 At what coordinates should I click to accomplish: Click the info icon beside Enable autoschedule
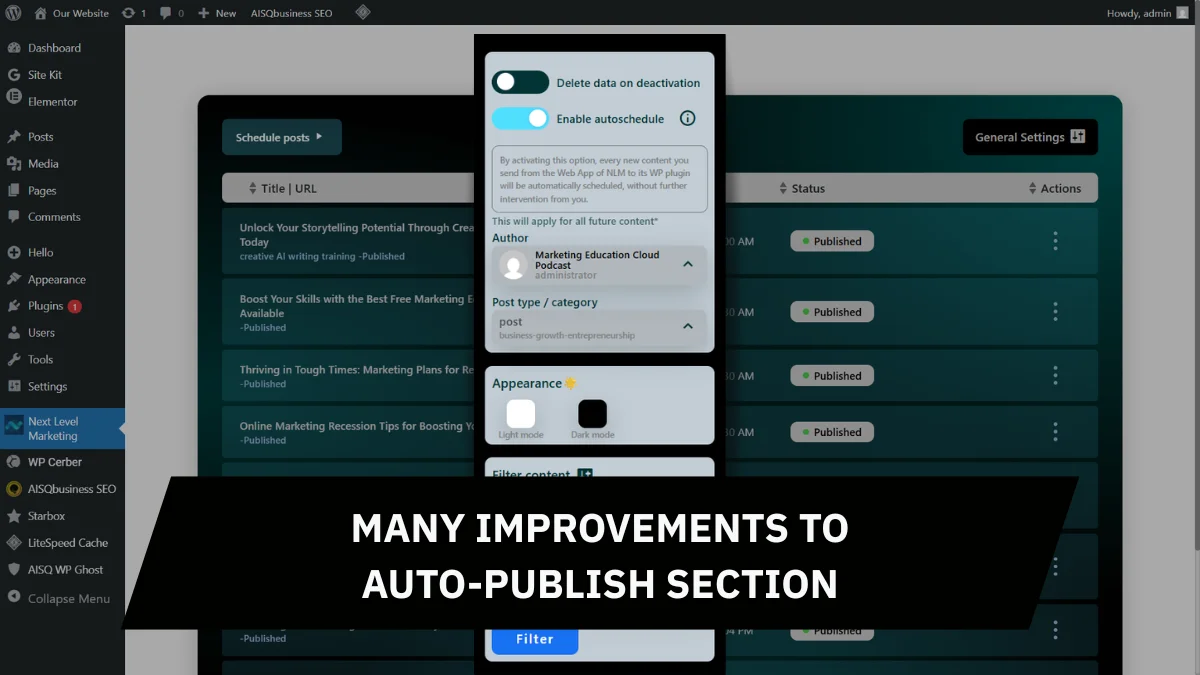(x=687, y=118)
